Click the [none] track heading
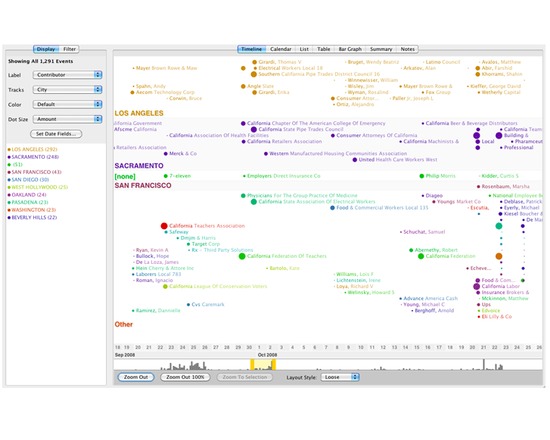Viewport: 550px width, 440px height. [x=125, y=176]
